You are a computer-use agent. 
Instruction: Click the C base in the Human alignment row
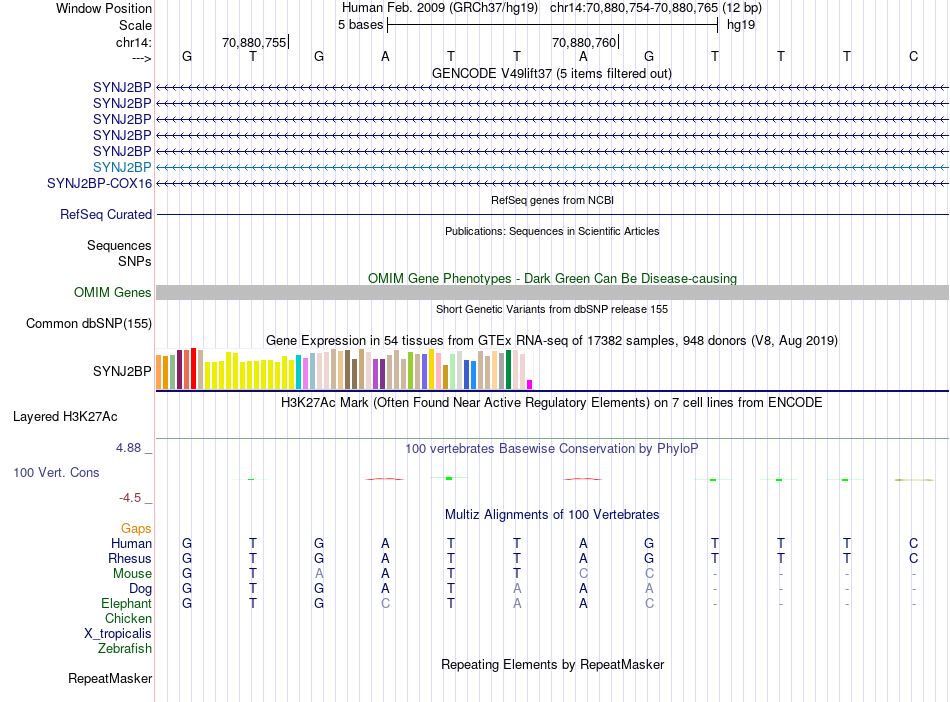tap(913, 543)
